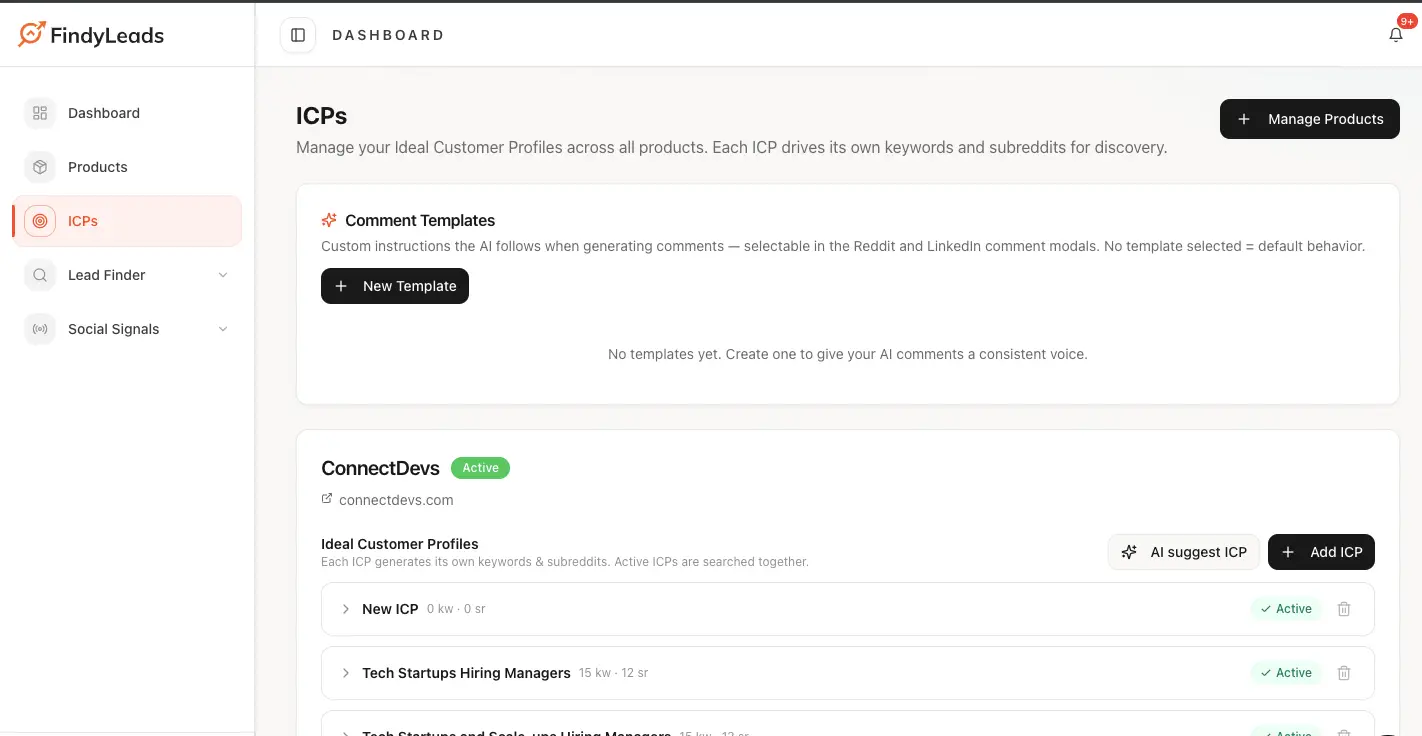Click the plus icon in Add ICP

pyautogui.click(x=1288, y=552)
